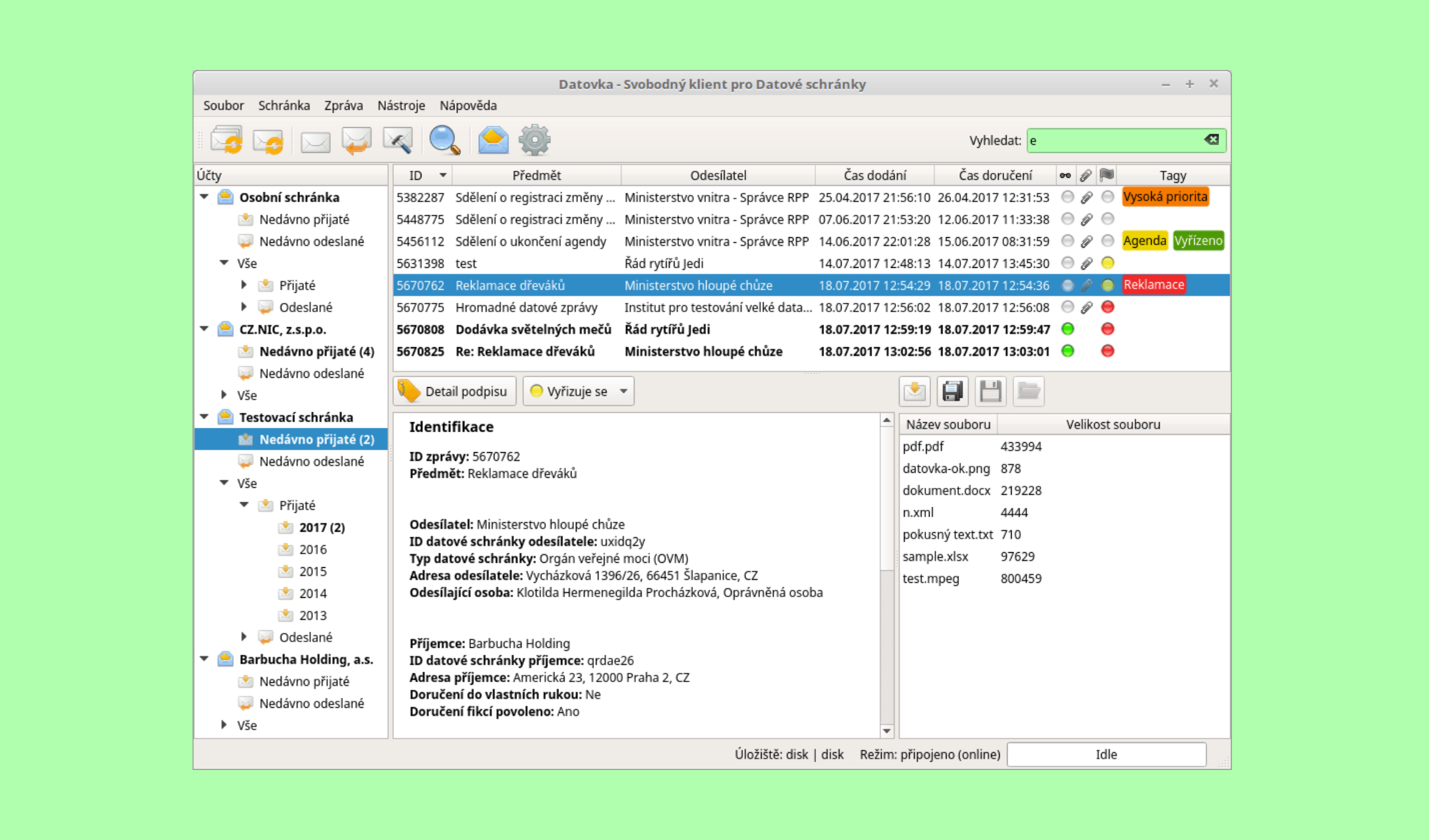This screenshot has width=1429, height=840.
Task: Sort attachments by Název souboru header
Action: click(948, 424)
